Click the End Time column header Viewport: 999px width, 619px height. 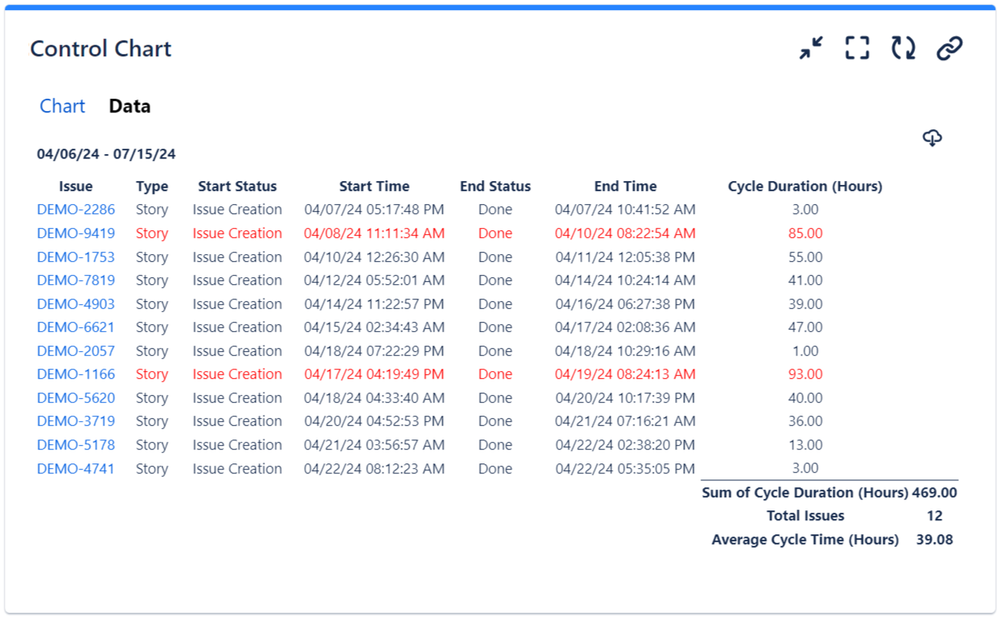625,186
